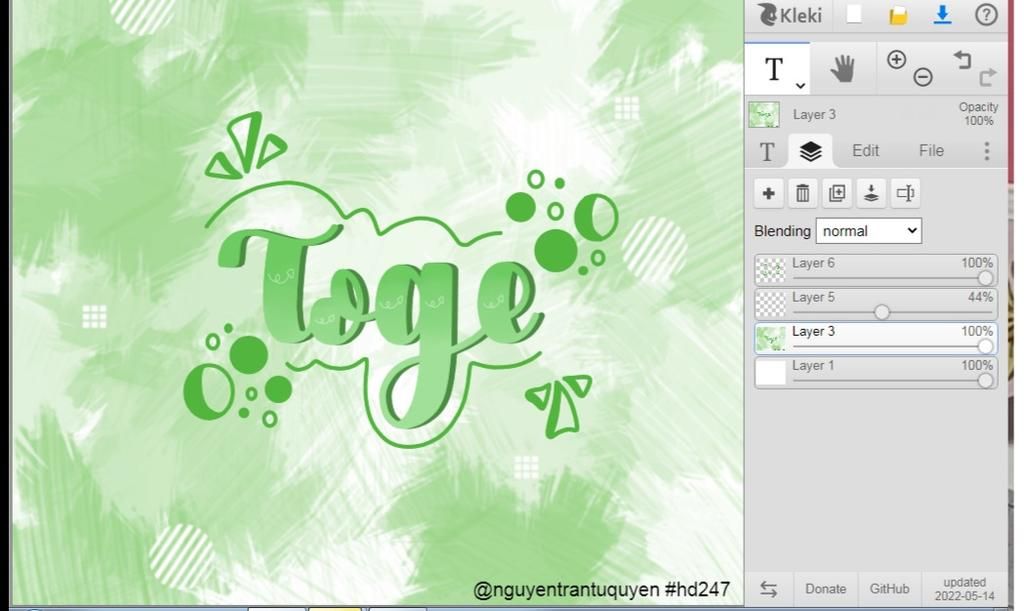This screenshot has height=611, width=1024.
Task: Click the current Layer 3 preview thumbnail
Action: pos(763,114)
